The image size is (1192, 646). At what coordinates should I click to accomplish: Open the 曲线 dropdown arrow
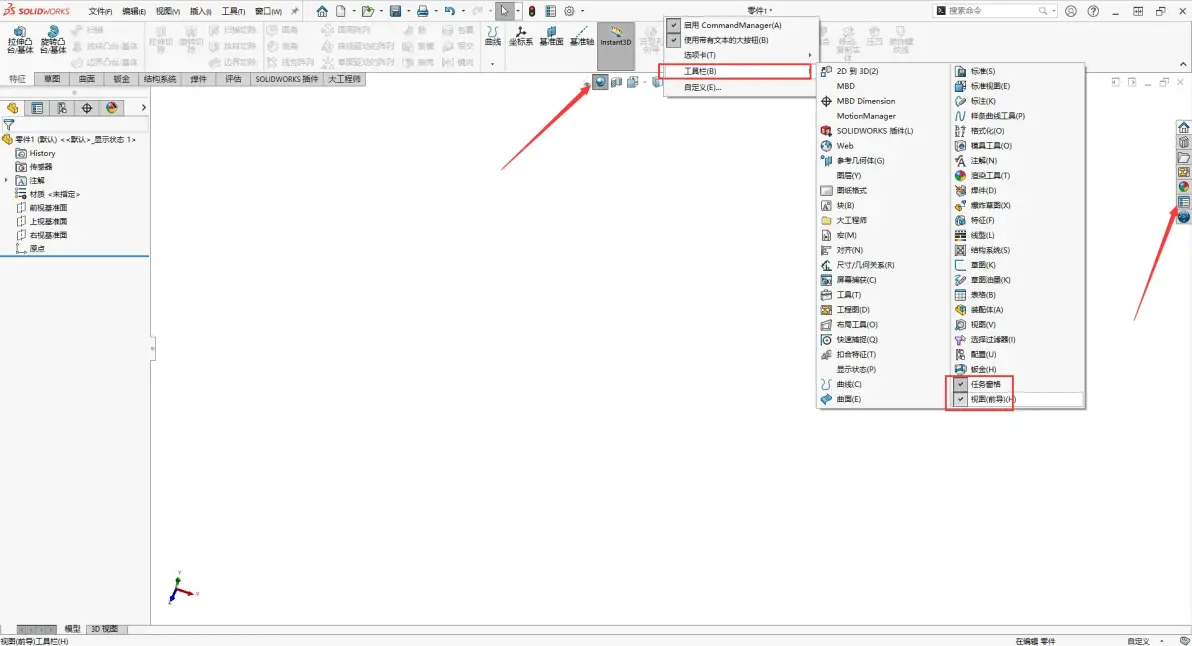[x=492, y=63]
